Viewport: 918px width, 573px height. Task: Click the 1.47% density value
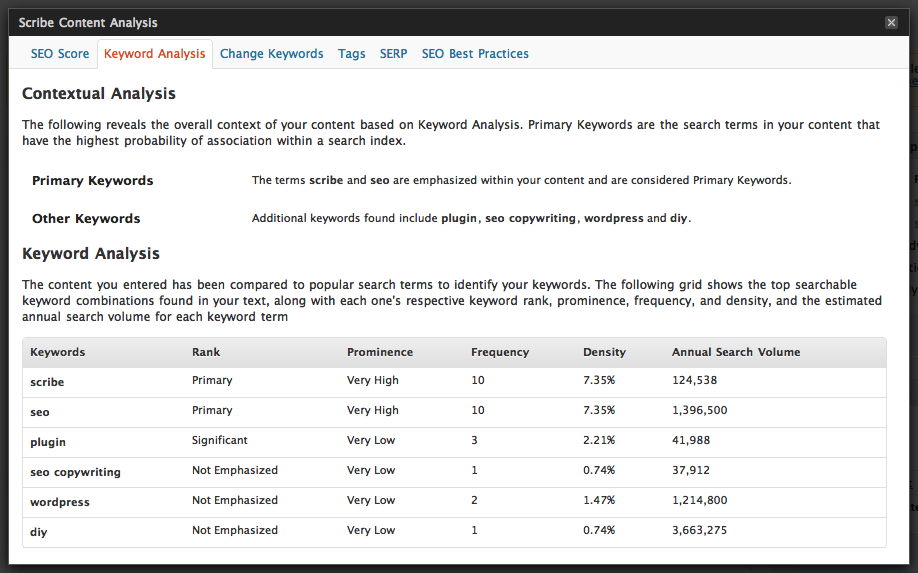click(x=599, y=500)
